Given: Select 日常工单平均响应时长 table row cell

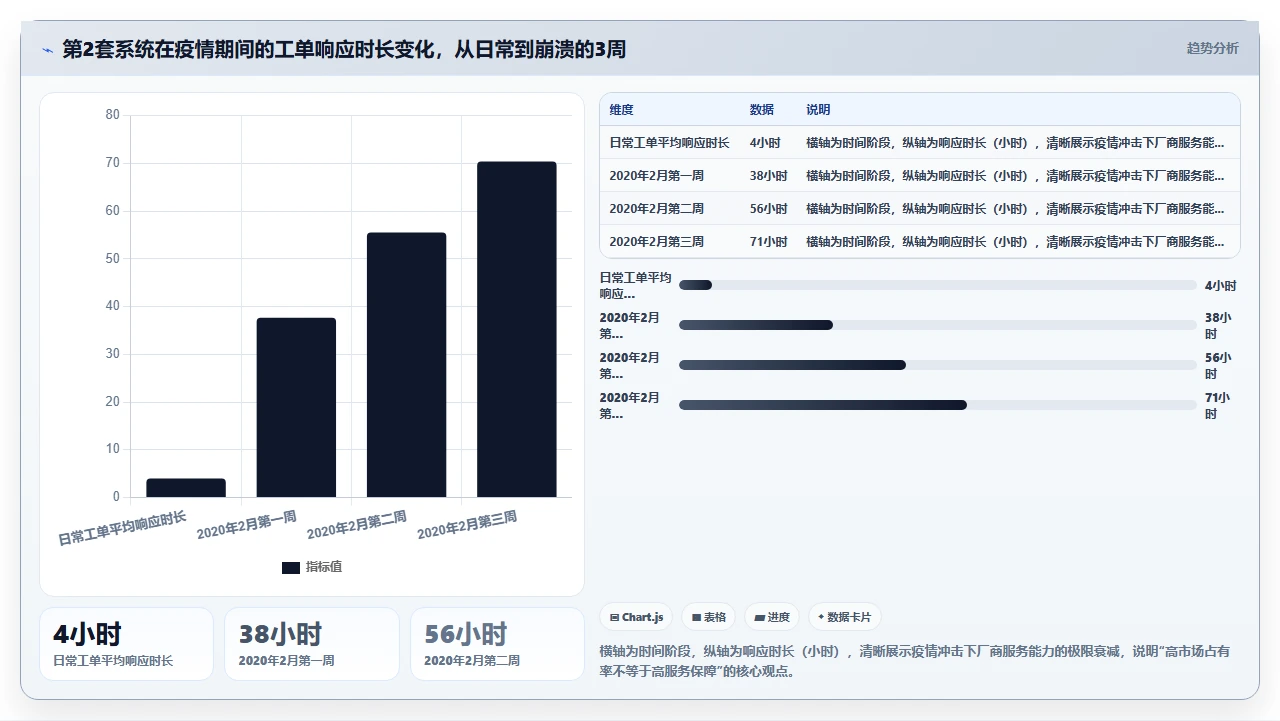Looking at the screenshot, I should click(x=669, y=143).
